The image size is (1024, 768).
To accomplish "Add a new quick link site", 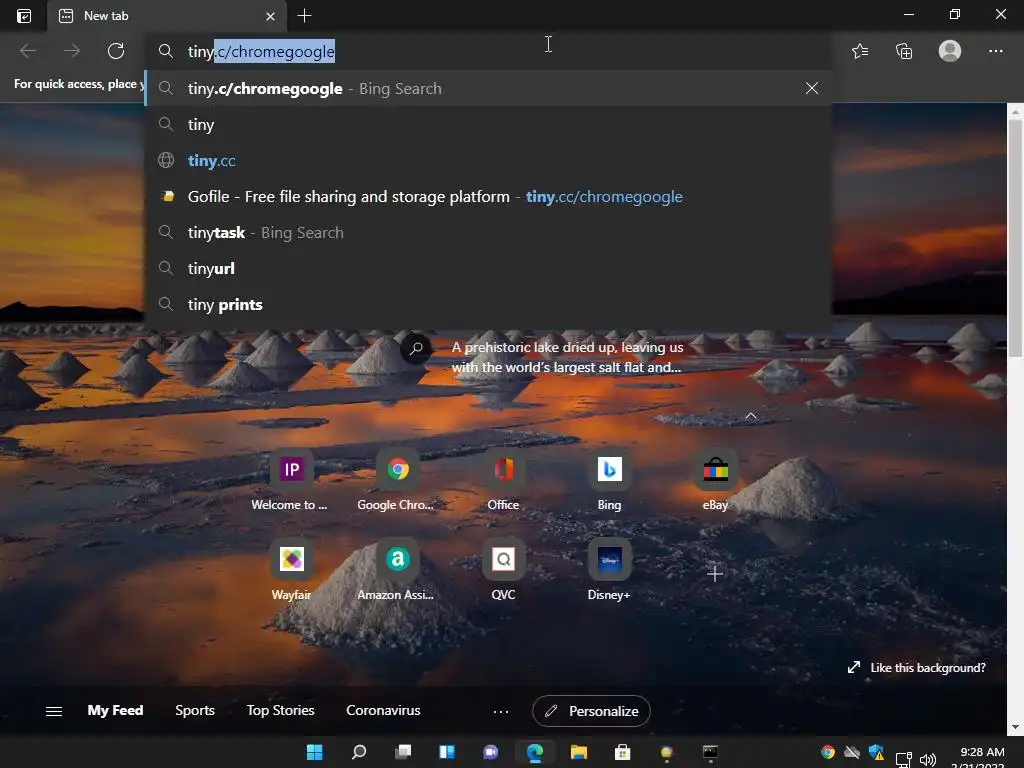I will pyautogui.click(x=714, y=574).
